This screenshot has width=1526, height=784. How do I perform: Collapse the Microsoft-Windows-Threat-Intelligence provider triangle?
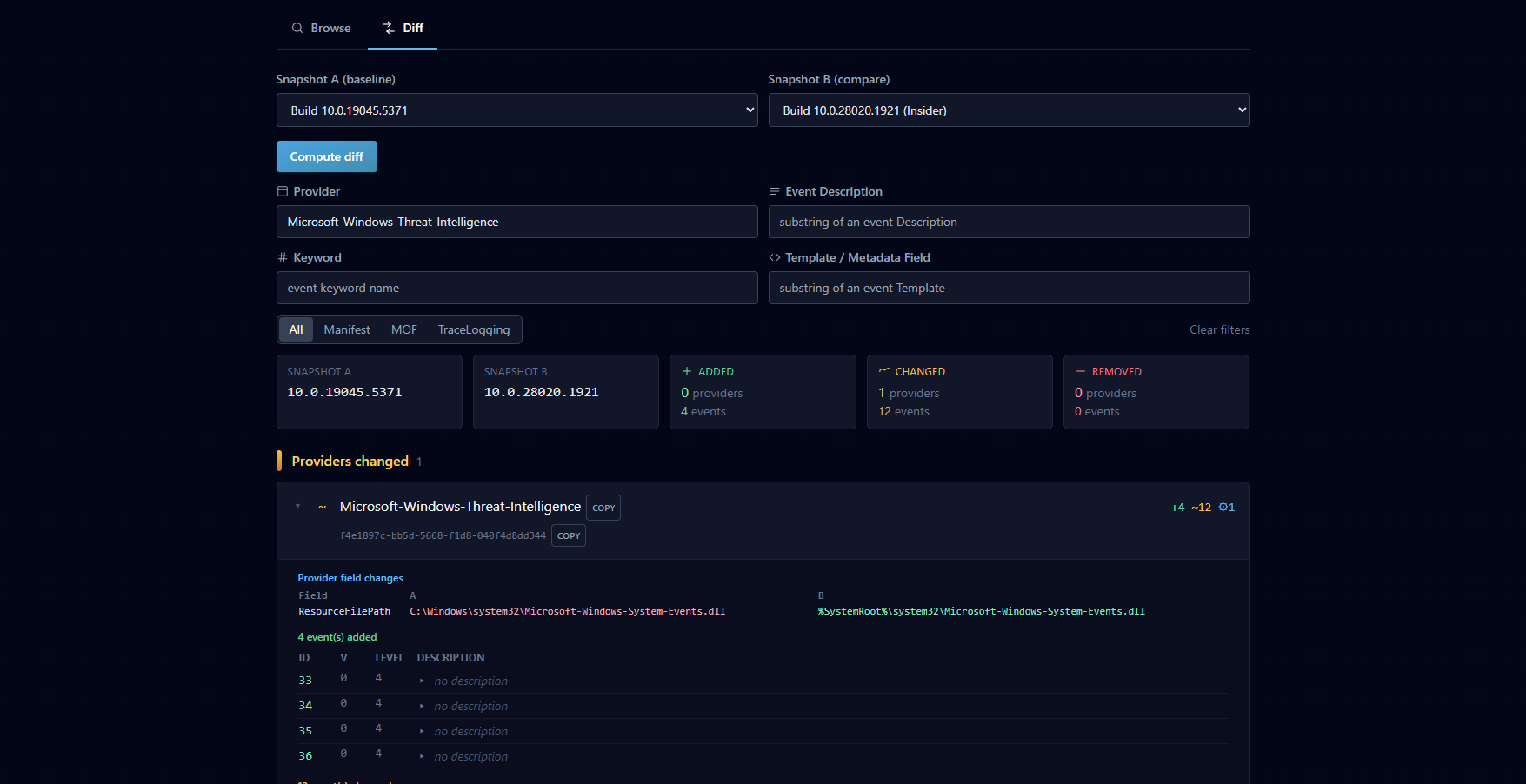[x=297, y=506]
